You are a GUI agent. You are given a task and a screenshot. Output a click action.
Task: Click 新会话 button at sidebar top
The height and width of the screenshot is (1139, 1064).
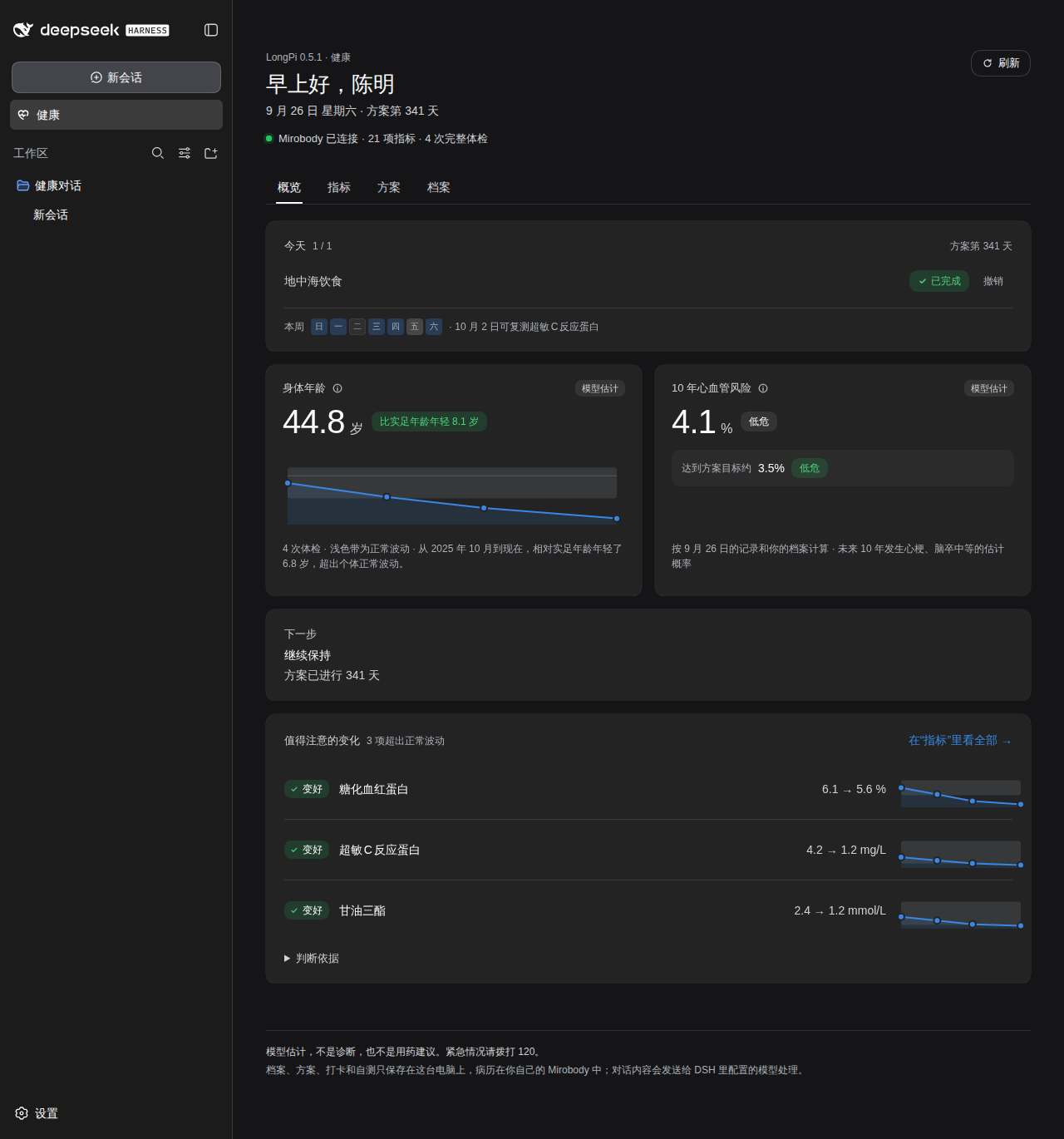tap(116, 77)
